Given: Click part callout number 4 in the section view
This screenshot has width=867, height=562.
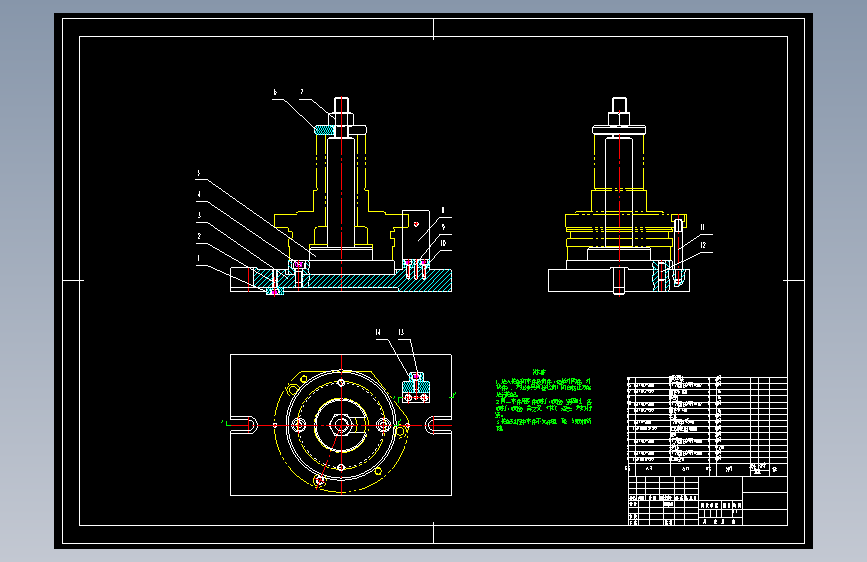Looking at the screenshot, I should (199, 195).
